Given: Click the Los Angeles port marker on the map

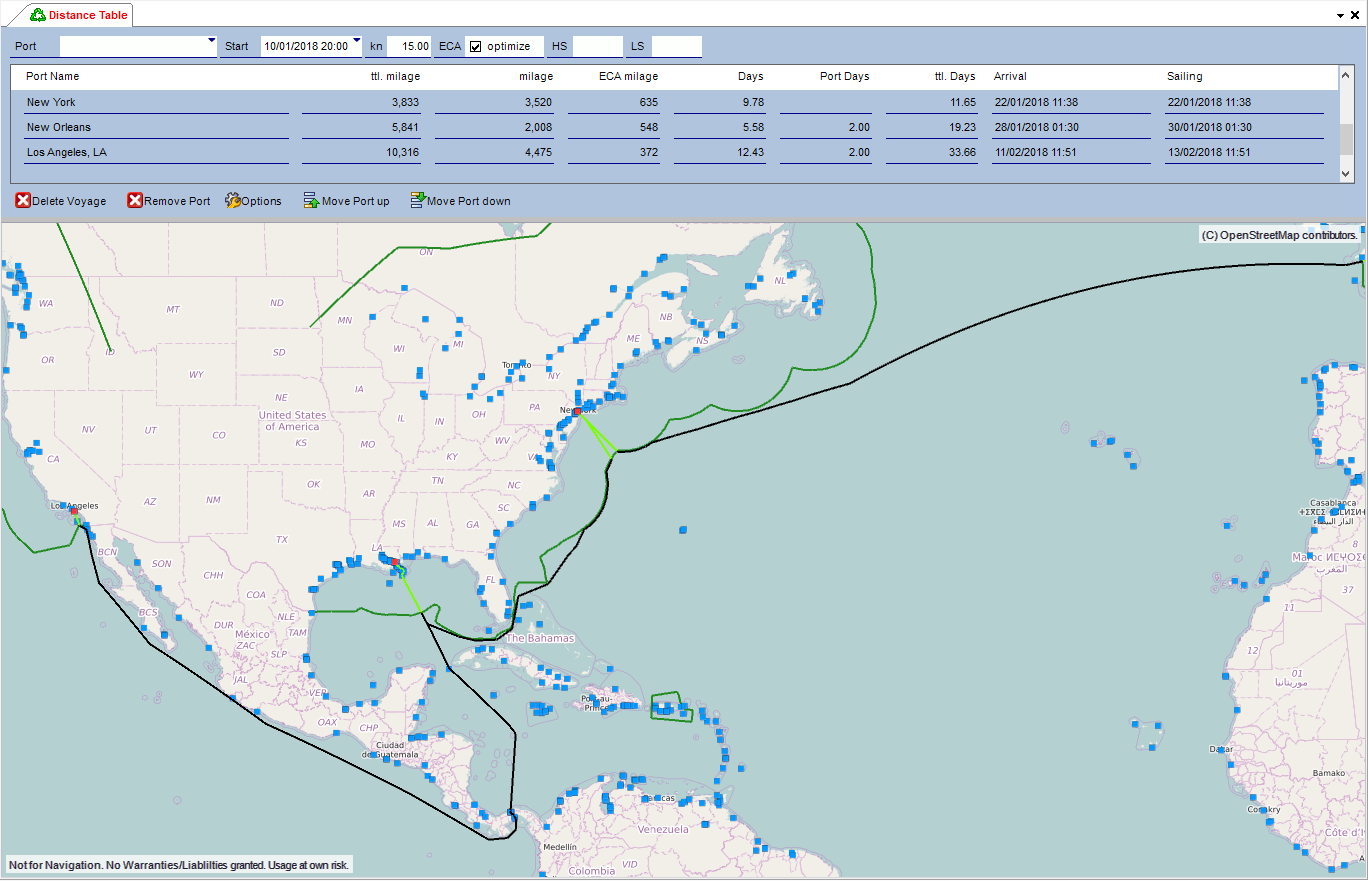Looking at the screenshot, I should click(73, 513).
